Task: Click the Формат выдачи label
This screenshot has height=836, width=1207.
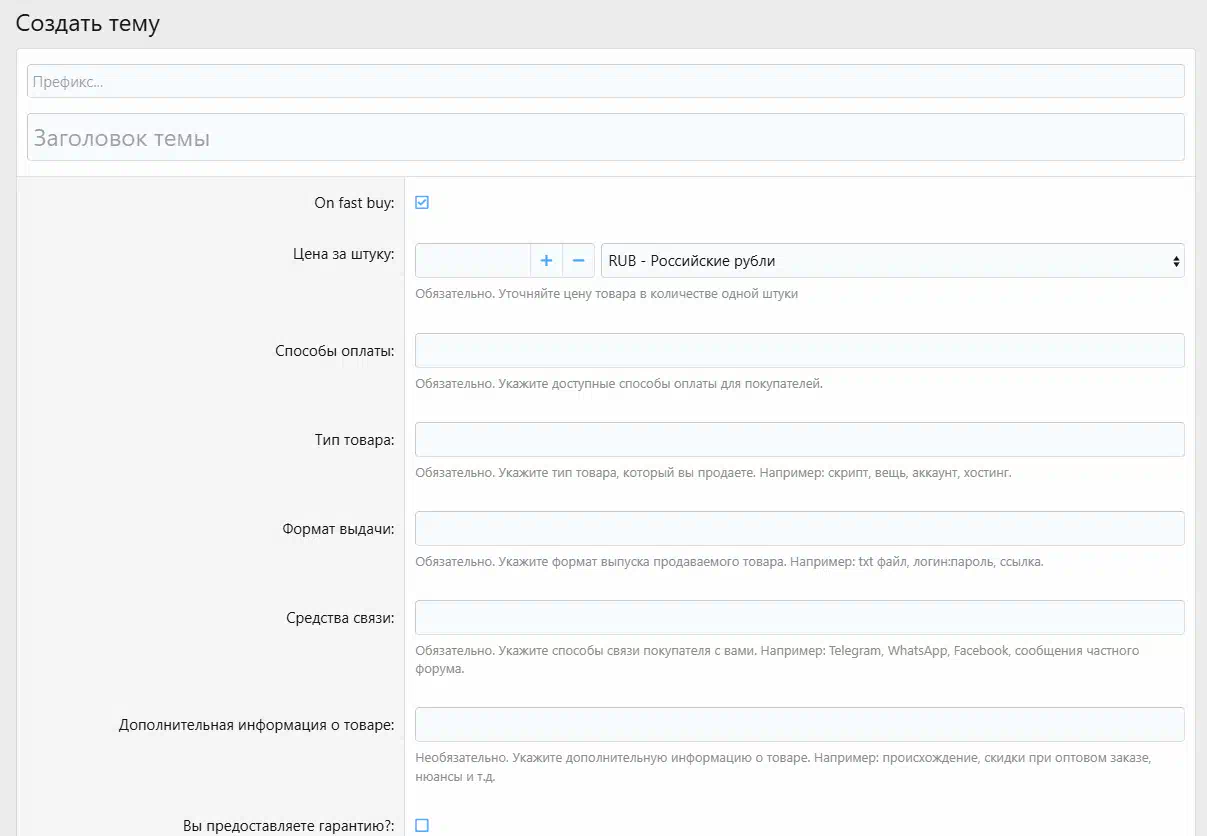Action: click(338, 529)
